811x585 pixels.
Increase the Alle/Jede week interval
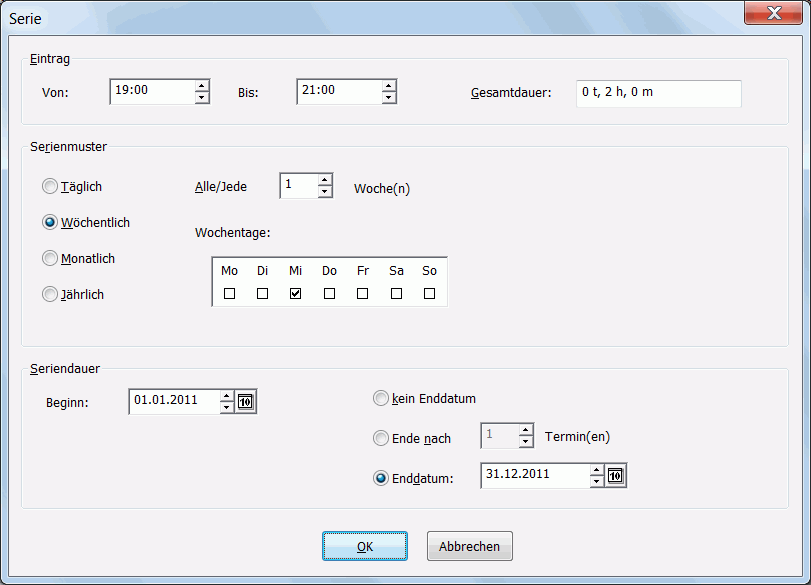324,180
